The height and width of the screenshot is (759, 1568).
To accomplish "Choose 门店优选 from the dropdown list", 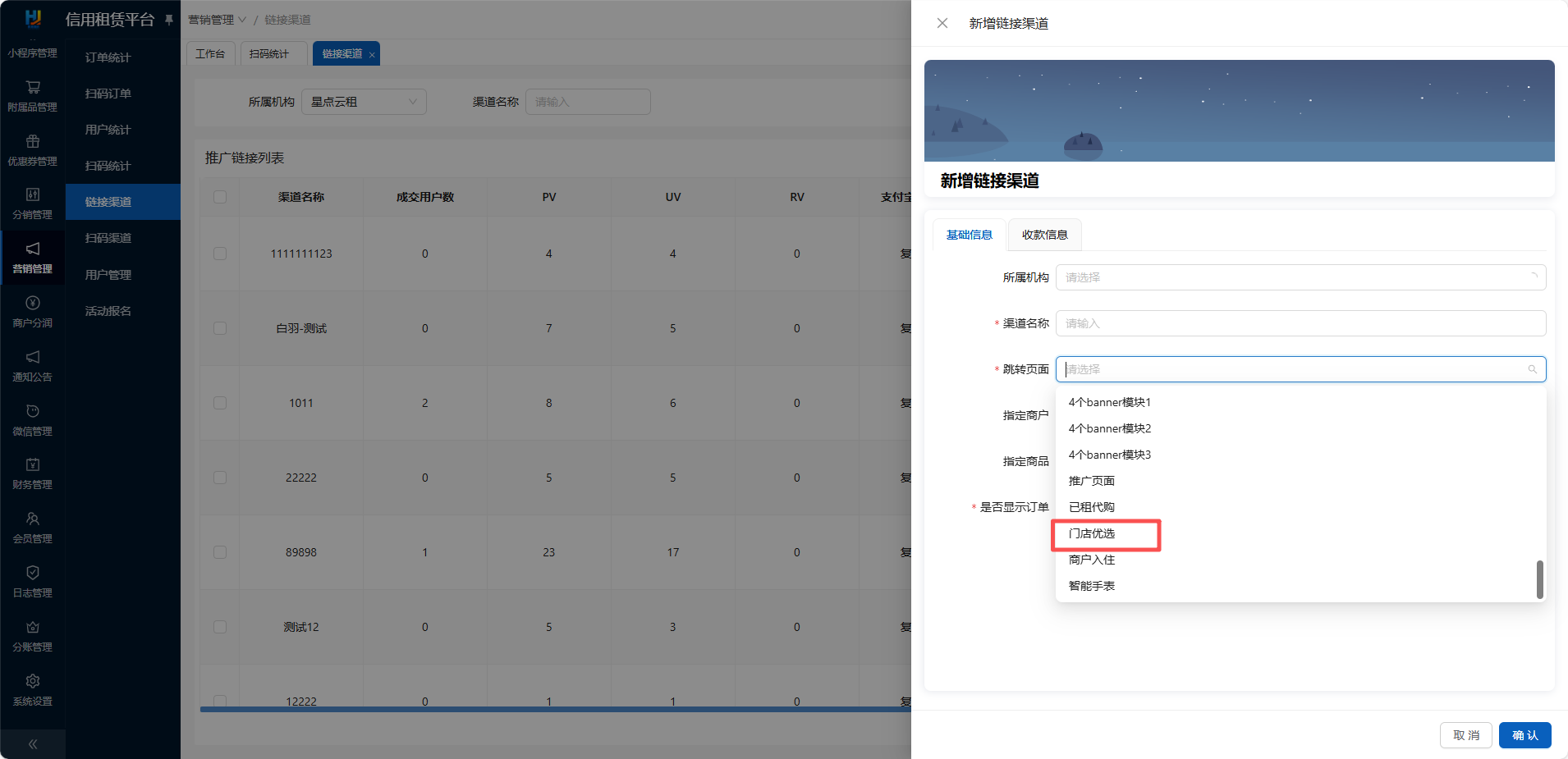I will tap(1092, 533).
